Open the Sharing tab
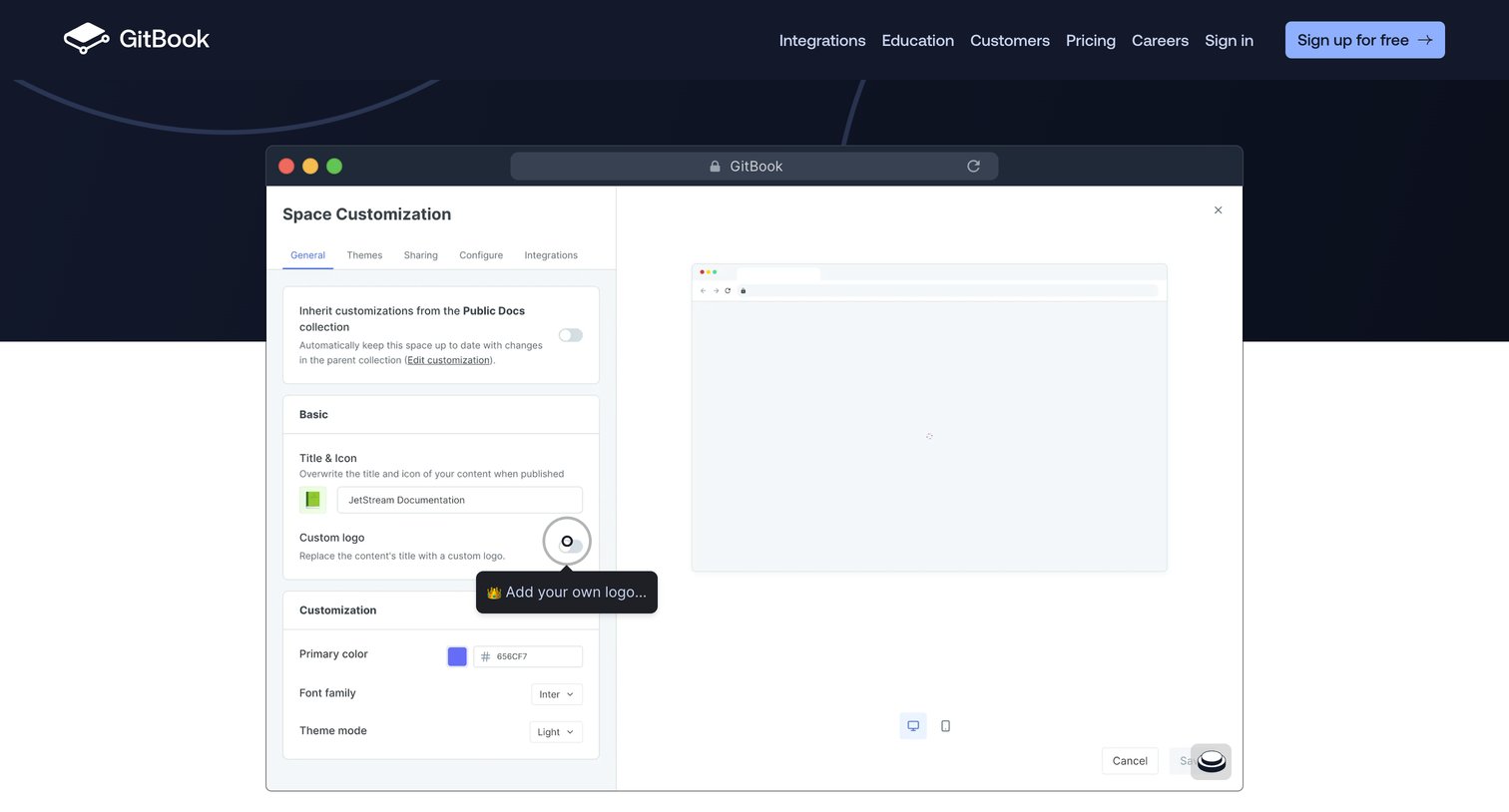This screenshot has width=1509, height=812. click(x=420, y=255)
